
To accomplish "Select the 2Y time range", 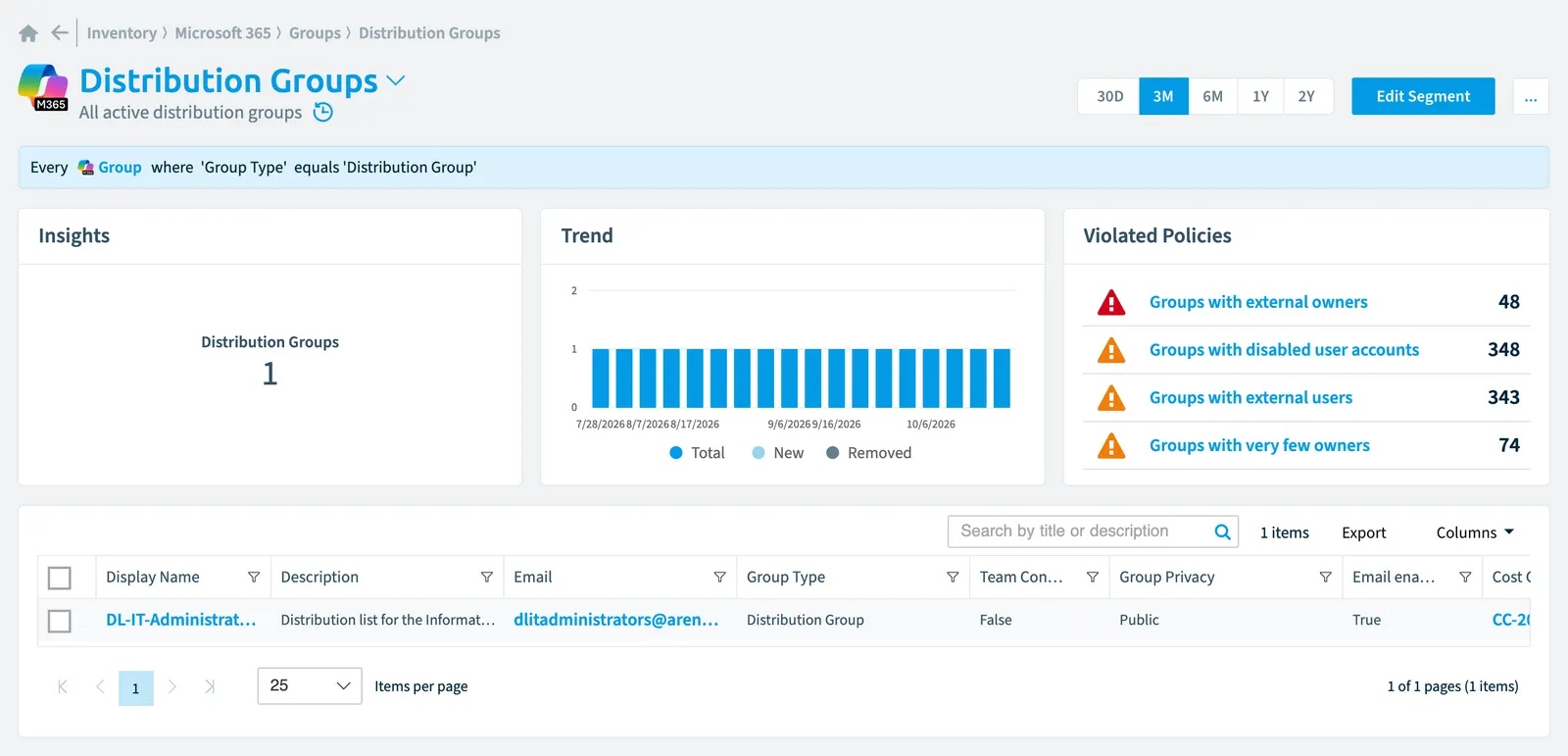I will (1306, 96).
